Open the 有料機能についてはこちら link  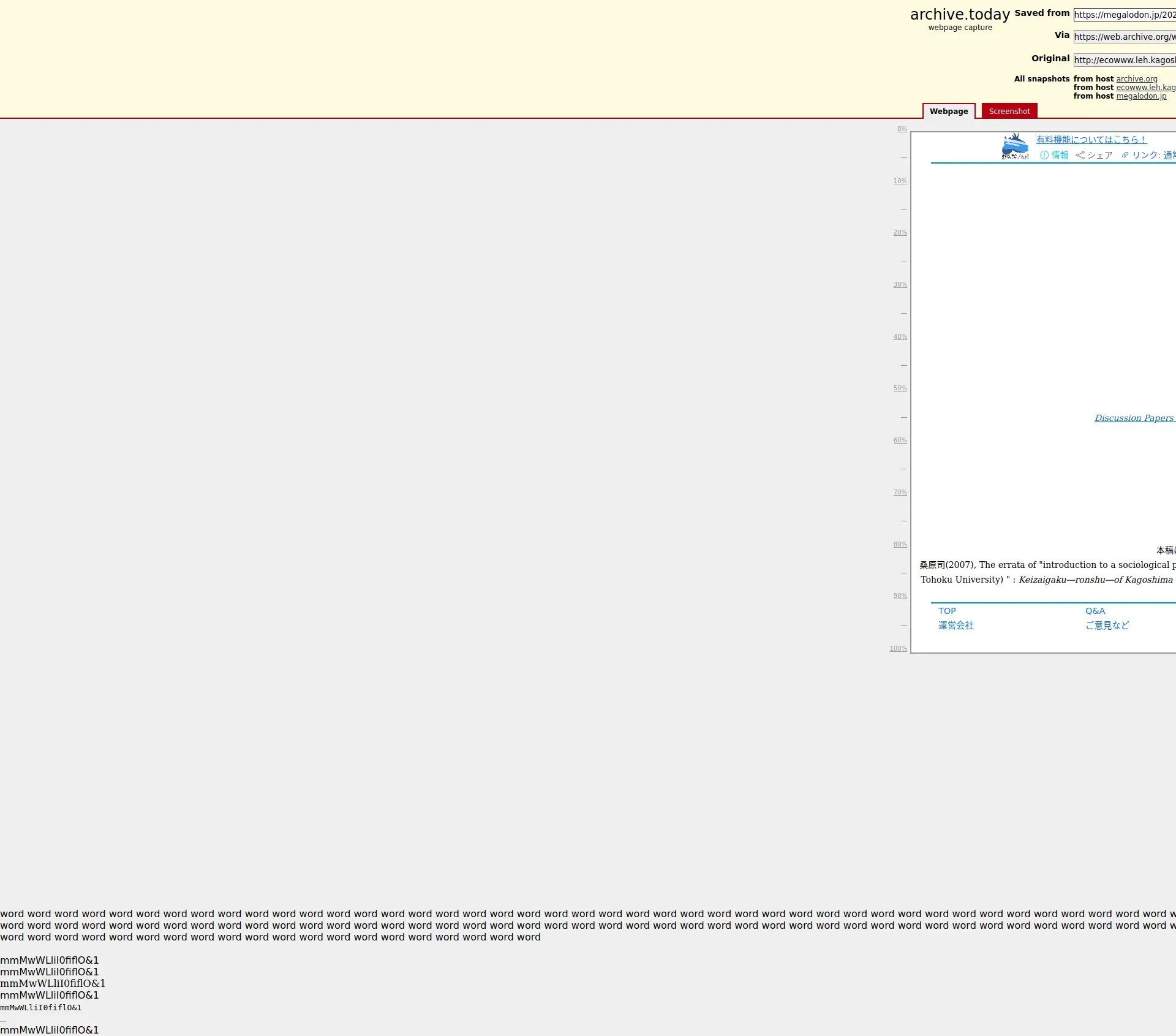click(1091, 140)
